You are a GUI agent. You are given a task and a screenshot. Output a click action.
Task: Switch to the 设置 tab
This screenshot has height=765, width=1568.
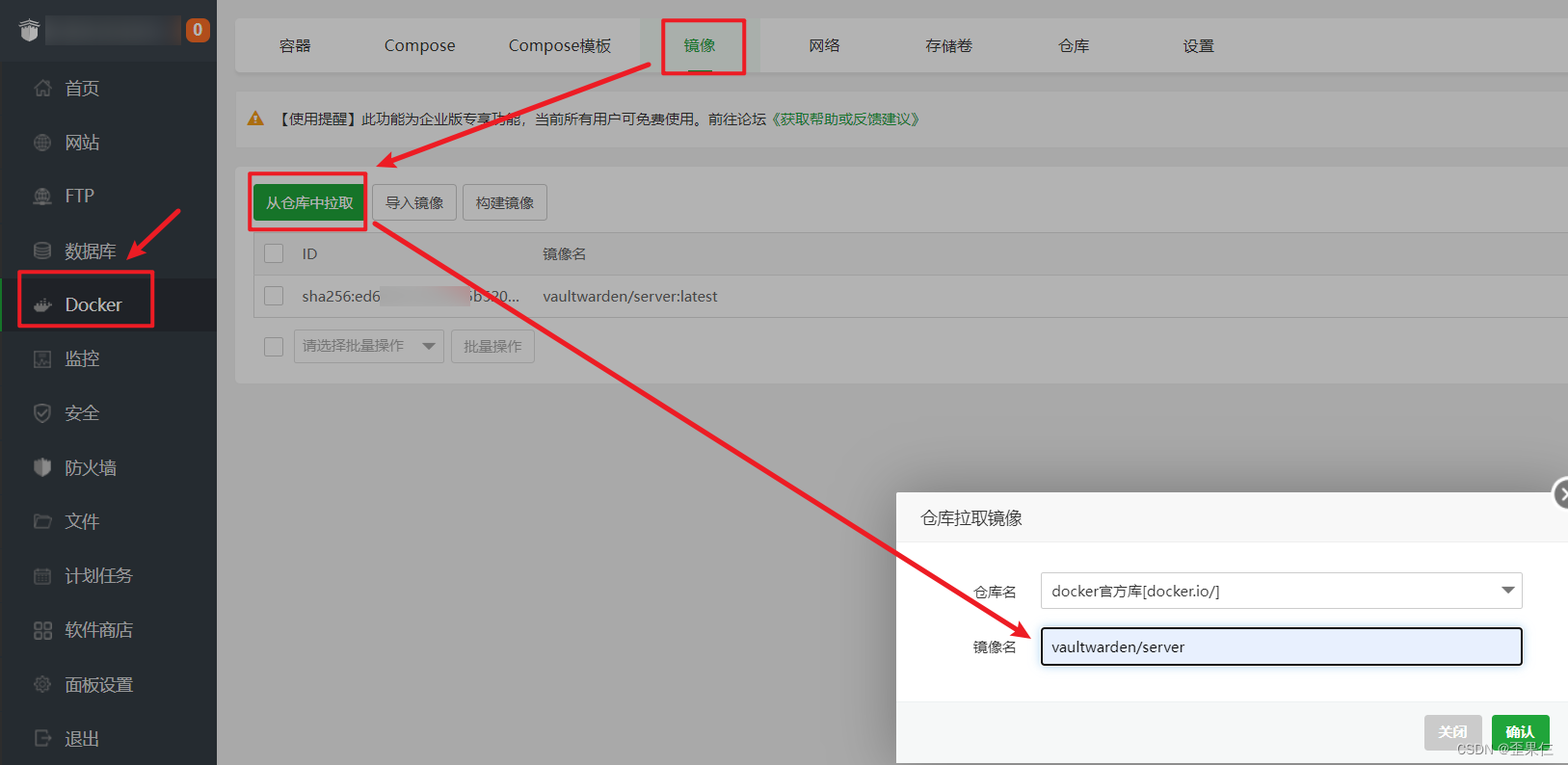pyautogui.click(x=1198, y=45)
